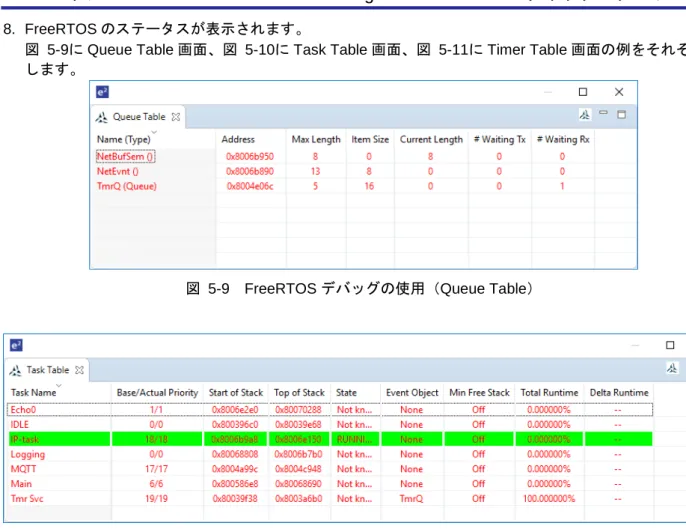The height and width of the screenshot is (529, 686).
Task: Sort by Task Name column header
Action: [x=34, y=393]
